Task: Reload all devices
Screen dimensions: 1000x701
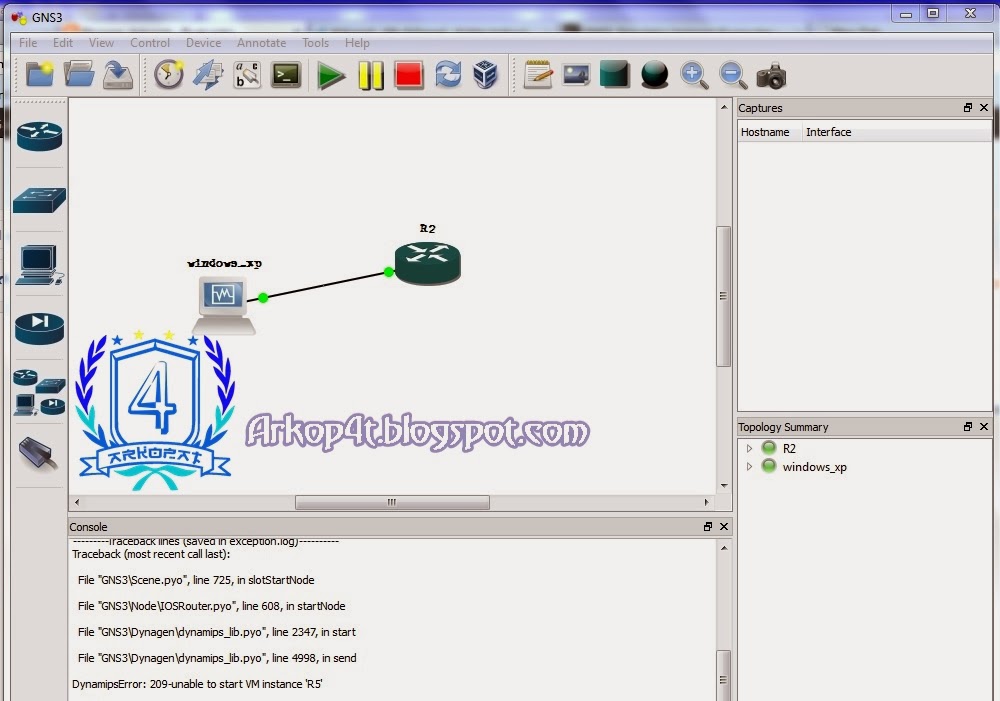Action: click(448, 75)
